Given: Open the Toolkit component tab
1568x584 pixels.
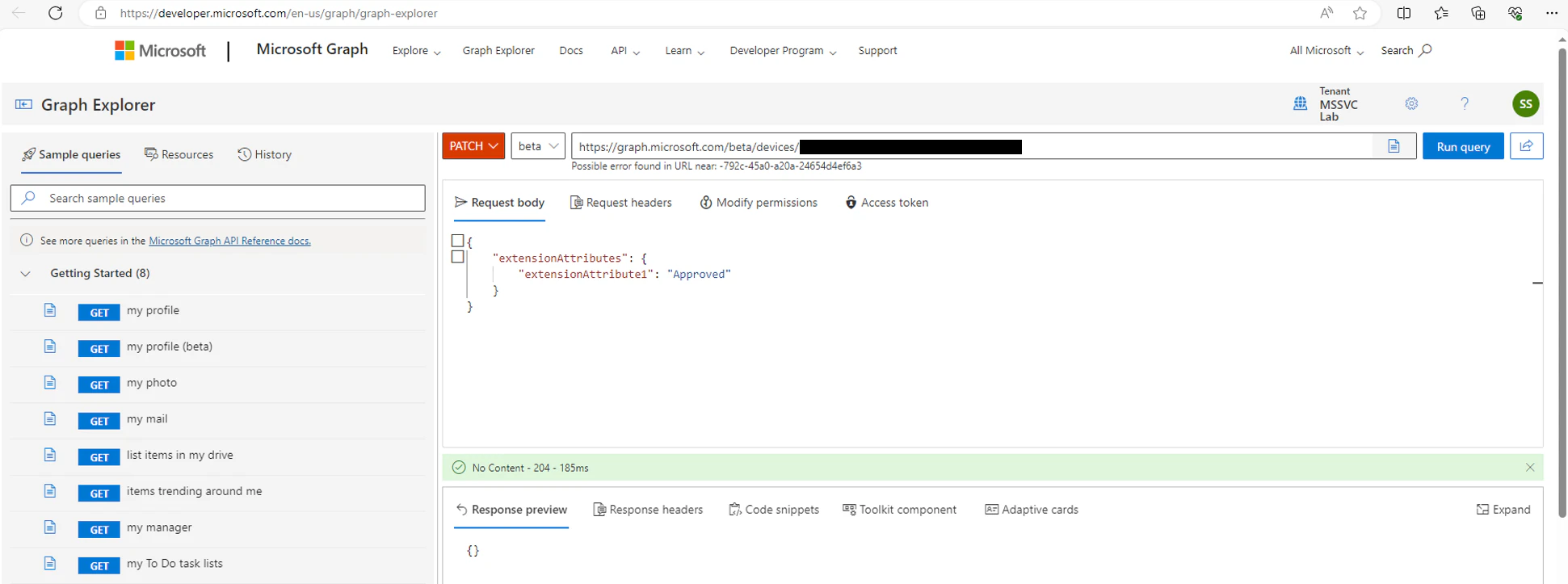Looking at the screenshot, I should coord(899,510).
